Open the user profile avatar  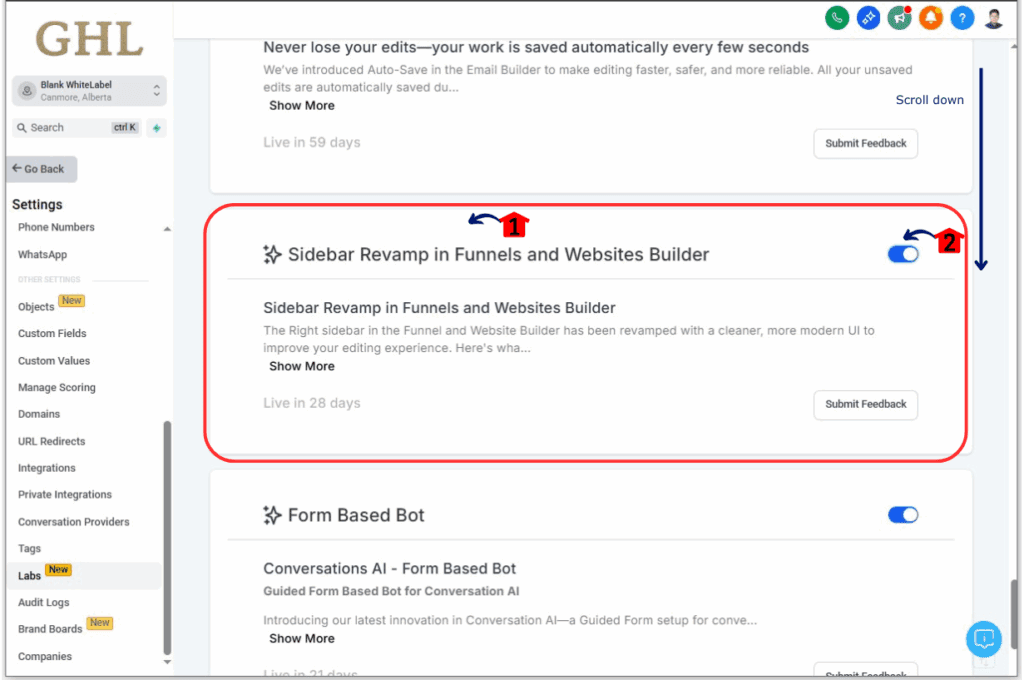[x=993, y=18]
